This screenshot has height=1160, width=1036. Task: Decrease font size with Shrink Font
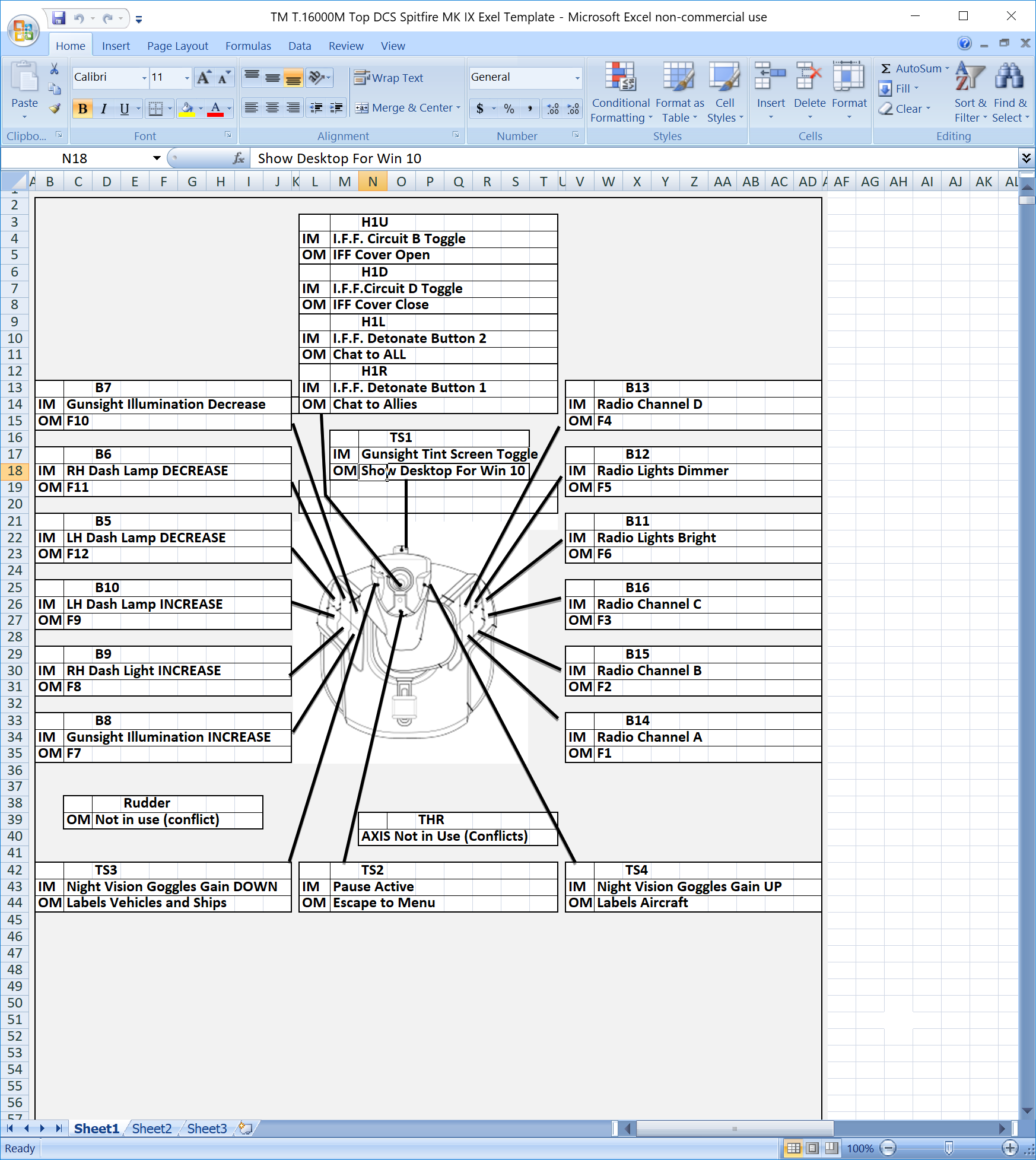(224, 77)
